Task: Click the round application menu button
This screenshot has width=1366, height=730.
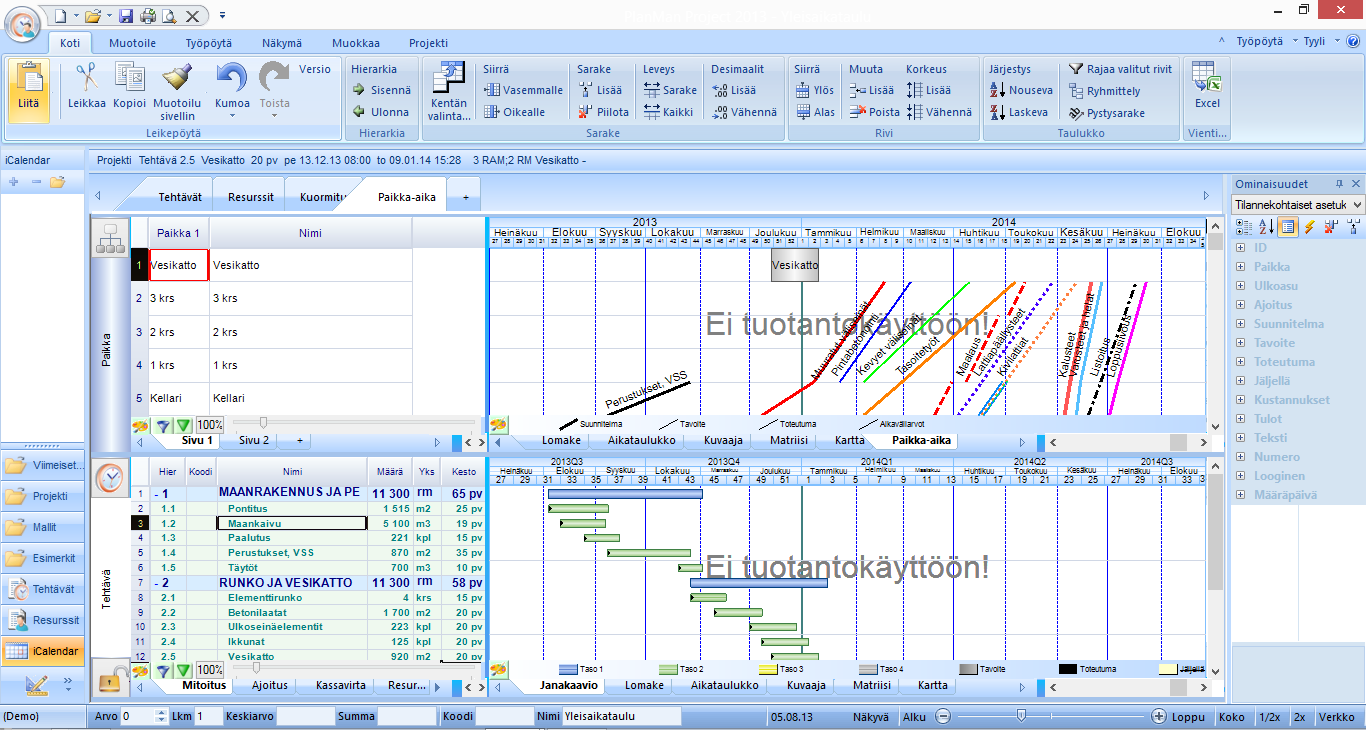Action: (23, 22)
